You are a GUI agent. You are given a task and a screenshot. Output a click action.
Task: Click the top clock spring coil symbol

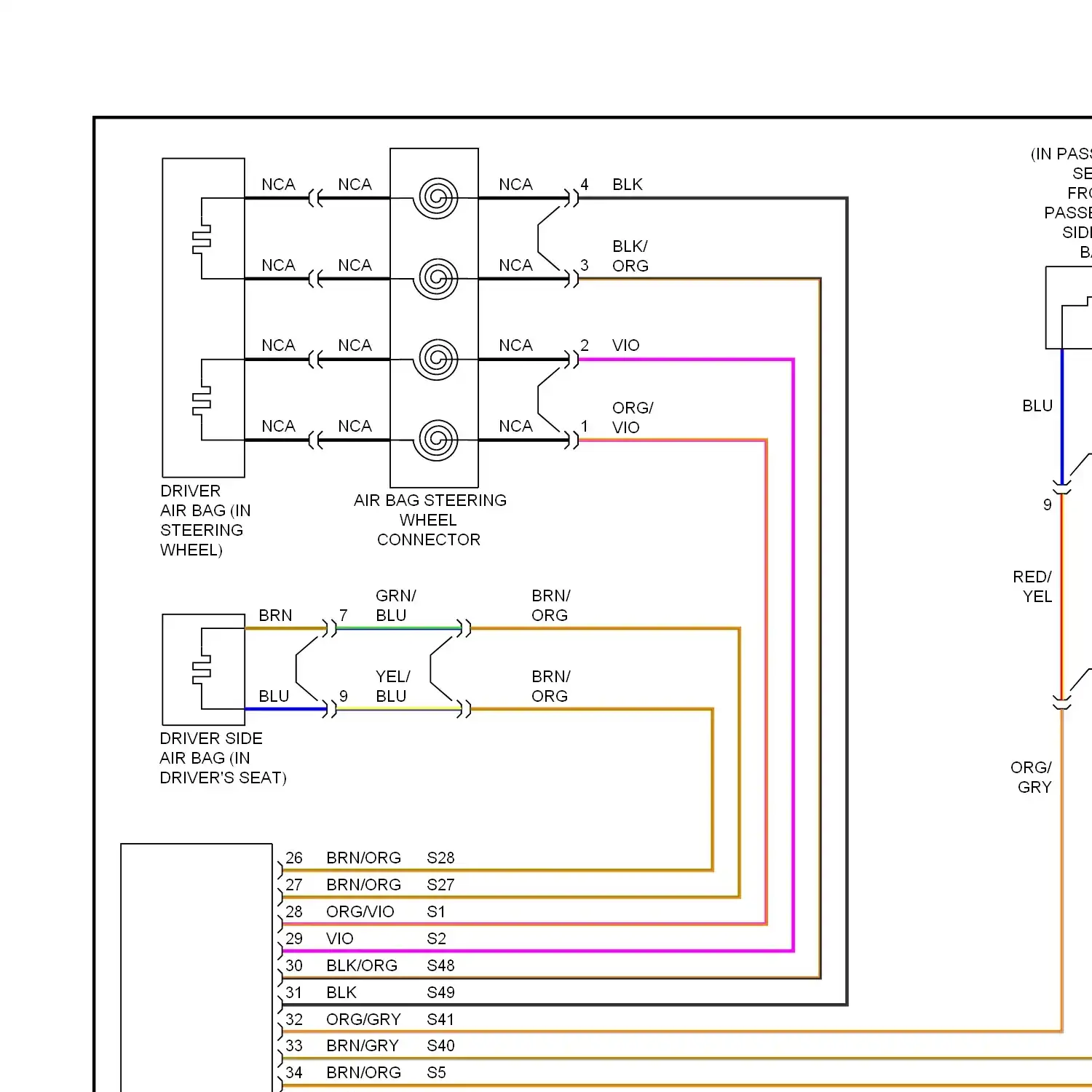click(x=435, y=197)
